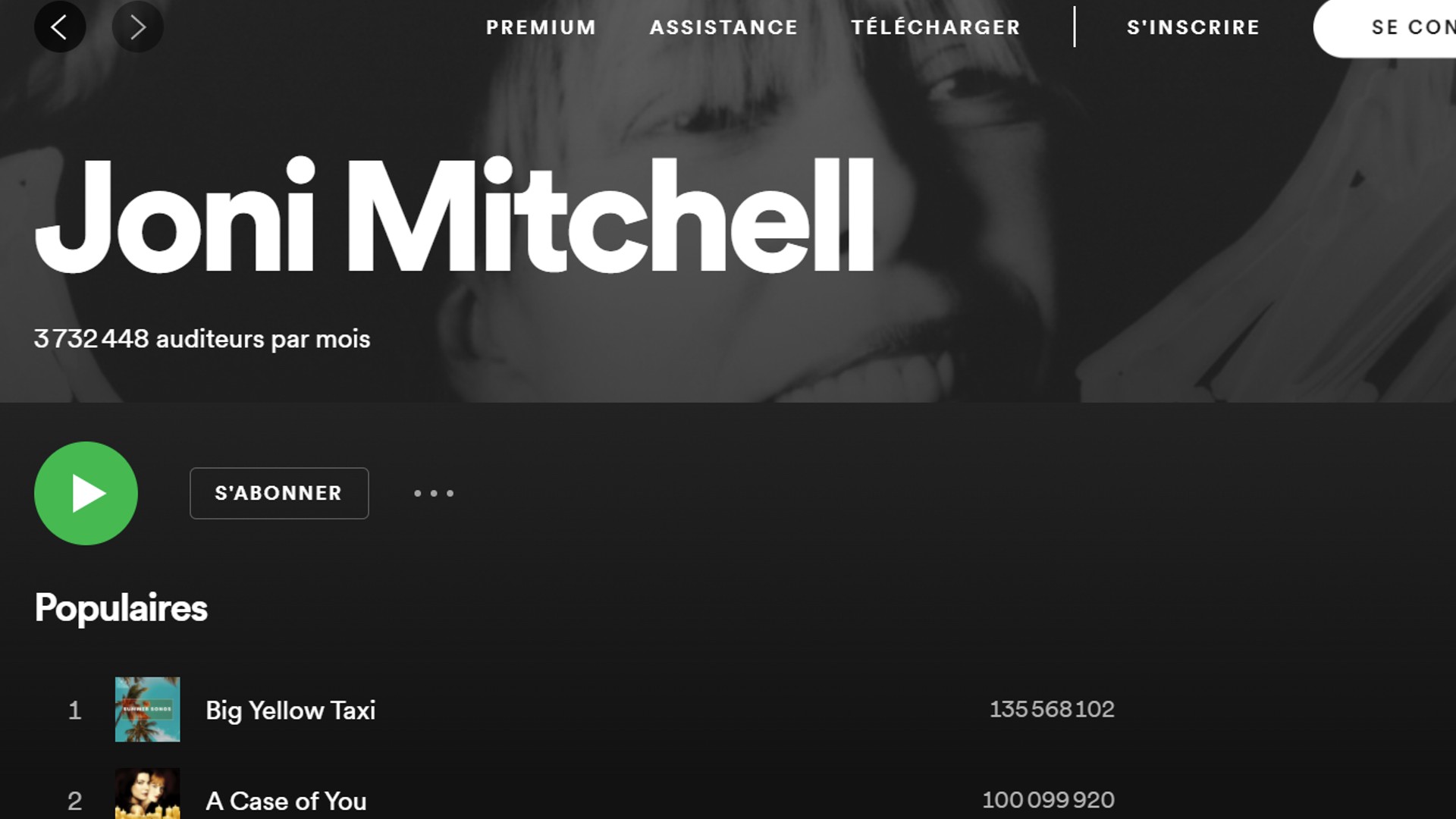This screenshot has width=1456, height=819.
Task: Click A Case of You album cover
Action: pos(147,793)
